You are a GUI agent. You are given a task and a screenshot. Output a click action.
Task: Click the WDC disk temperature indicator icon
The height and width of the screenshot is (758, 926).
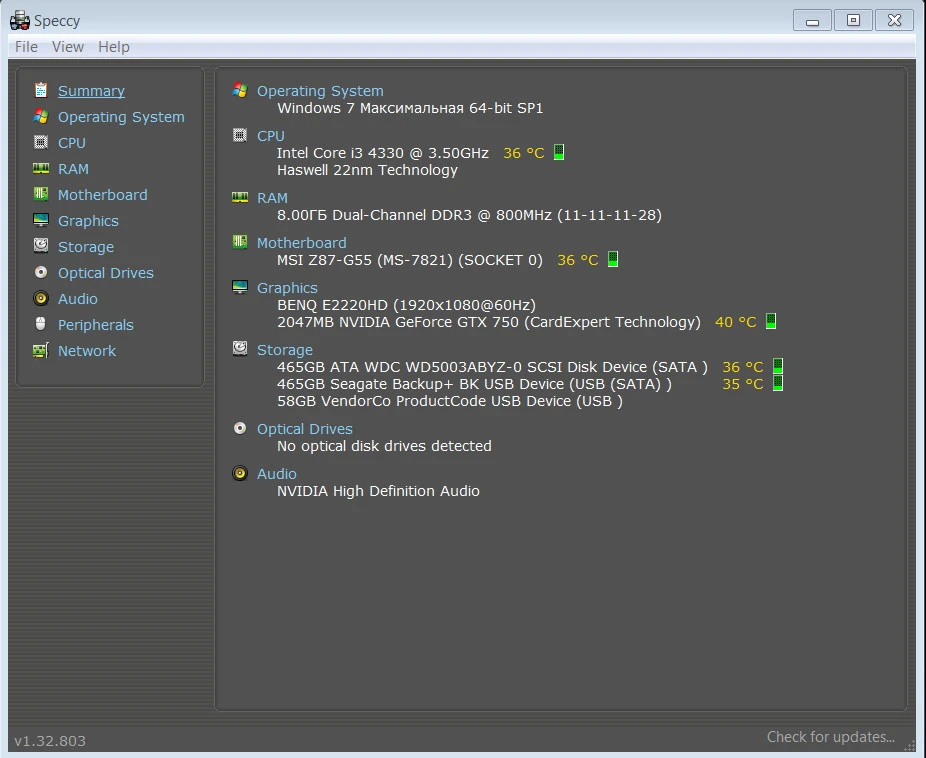[x=778, y=366]
